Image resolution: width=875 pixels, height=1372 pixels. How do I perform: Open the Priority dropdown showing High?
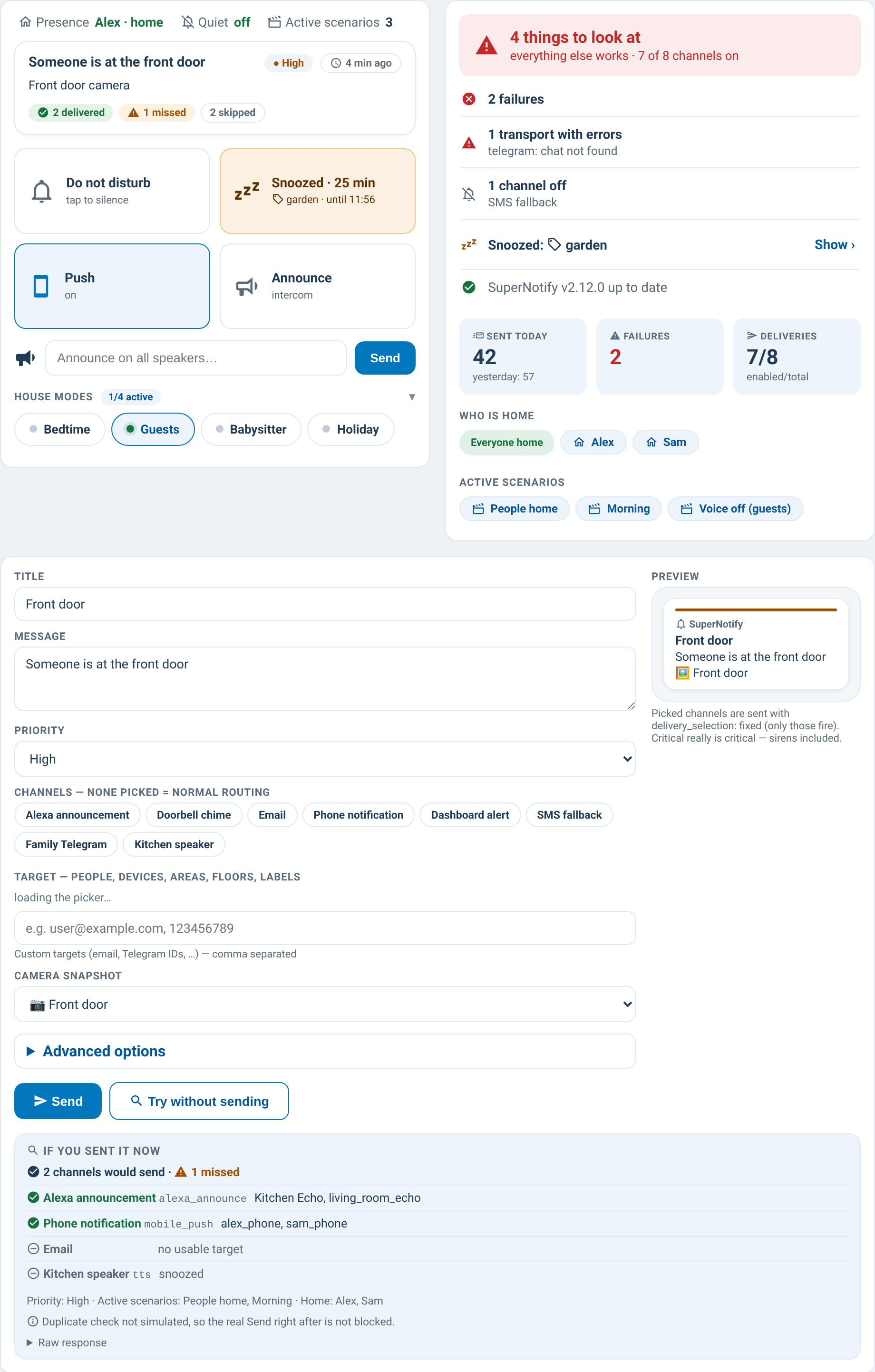pyautogui.click(x=325, y=758)
